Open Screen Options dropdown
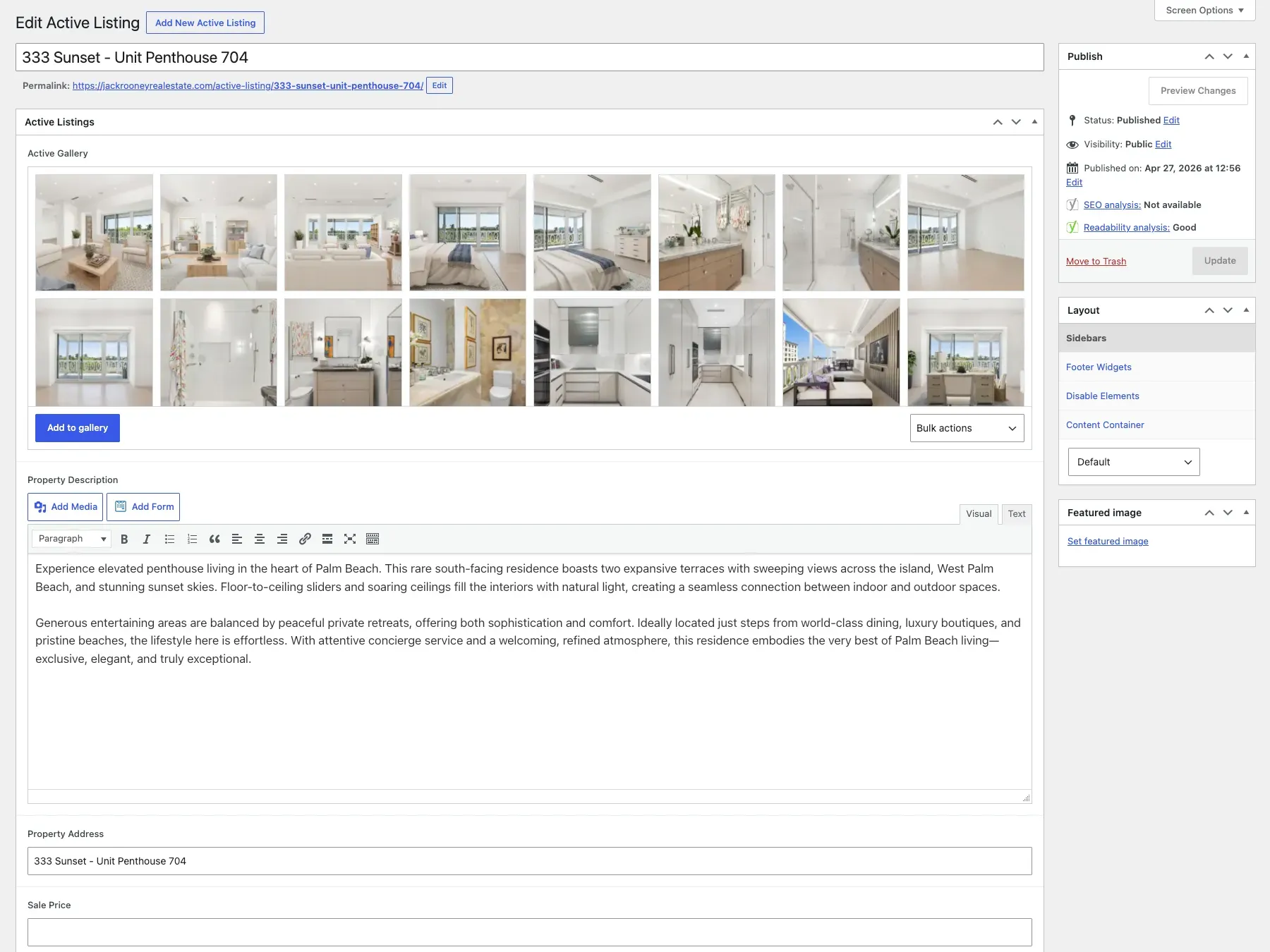 1204,11
